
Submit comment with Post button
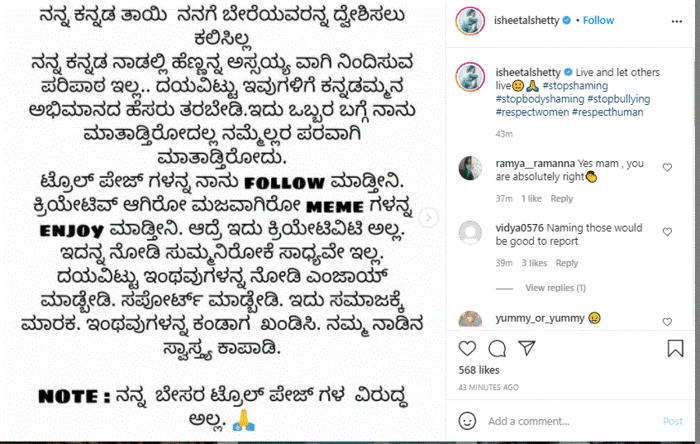click(672, 421)
